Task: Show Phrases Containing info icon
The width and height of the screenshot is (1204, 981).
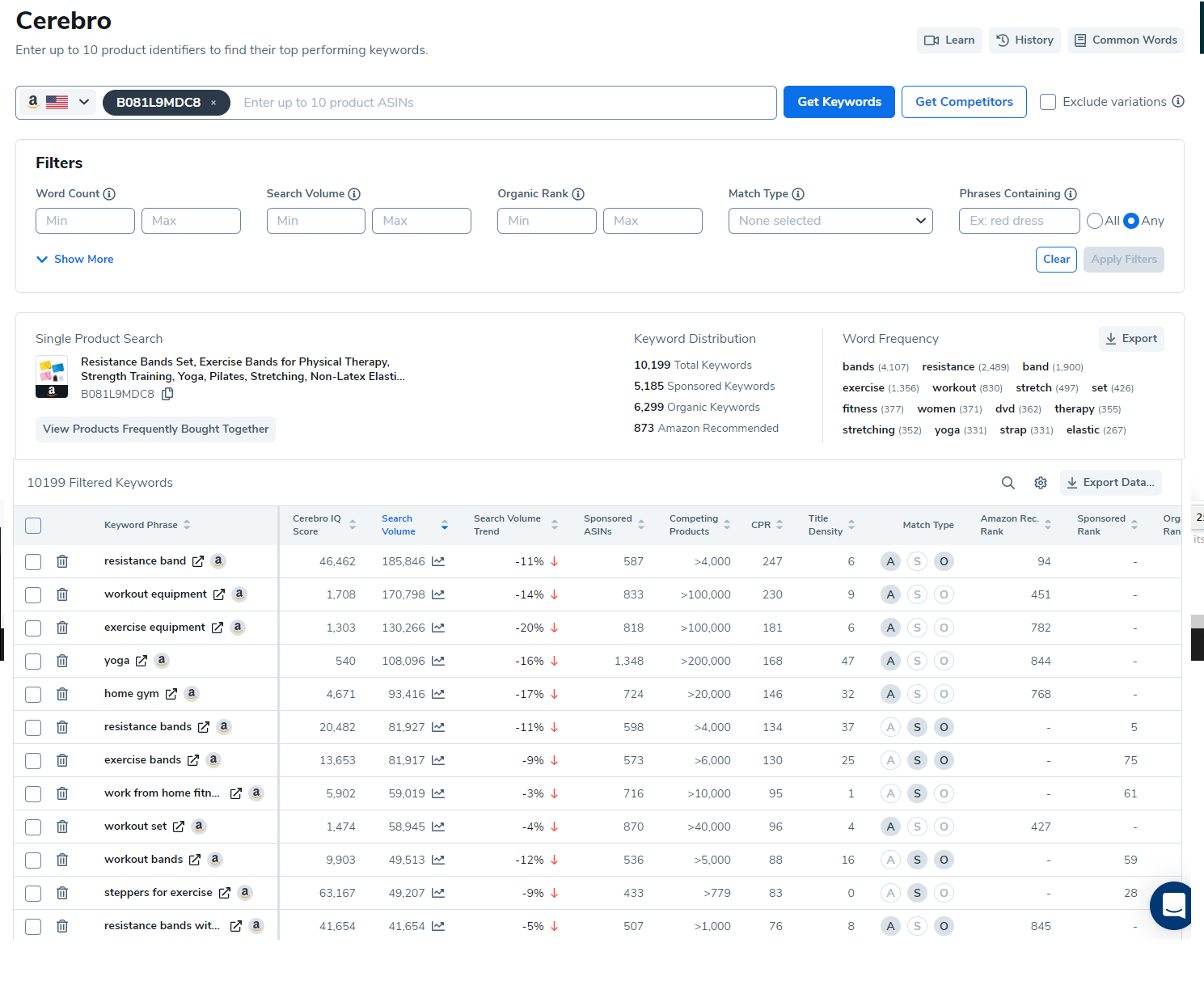Action: click(1071, 194)
